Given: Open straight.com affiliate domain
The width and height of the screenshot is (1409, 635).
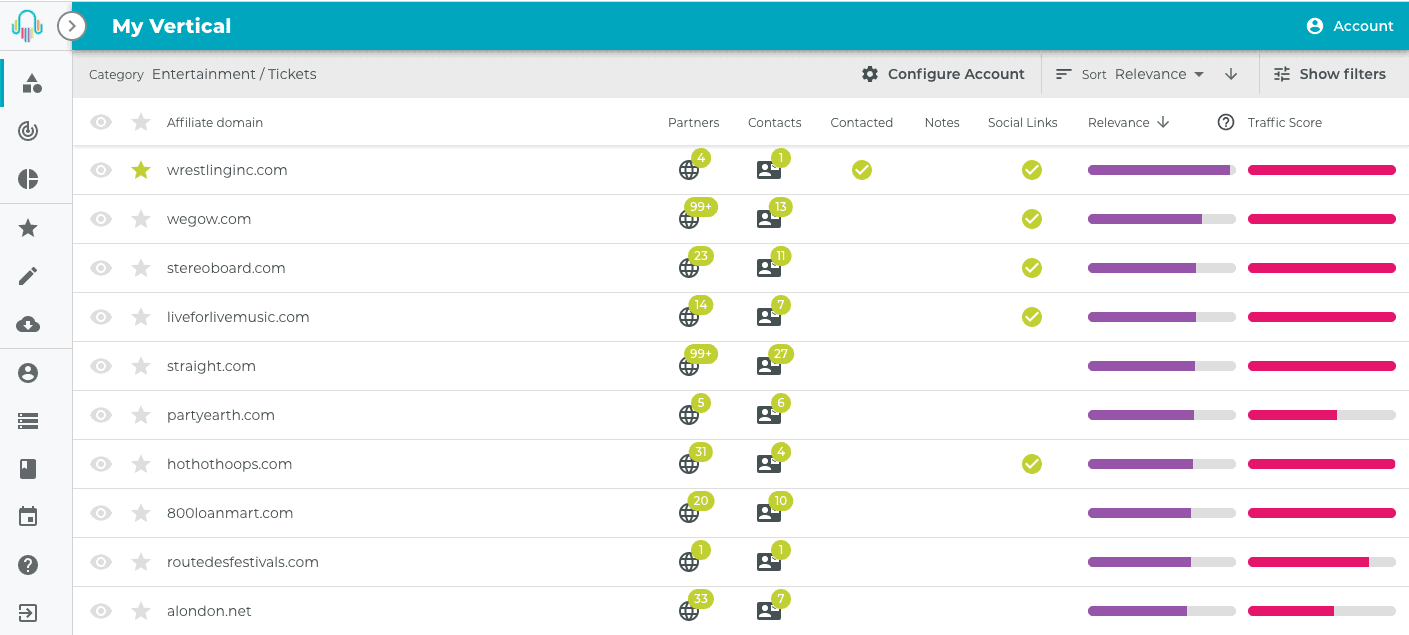Looking at the screenshot, I should (x=211, y=366).
